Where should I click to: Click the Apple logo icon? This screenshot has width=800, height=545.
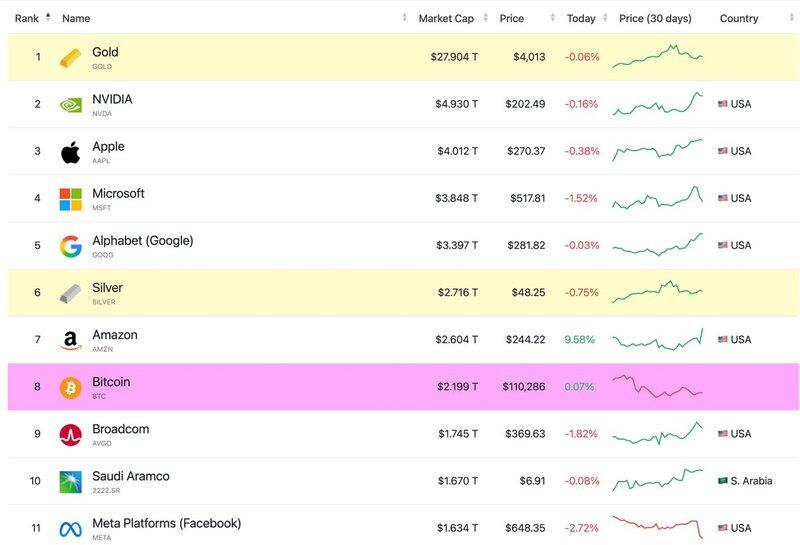[x=70, y=152]
